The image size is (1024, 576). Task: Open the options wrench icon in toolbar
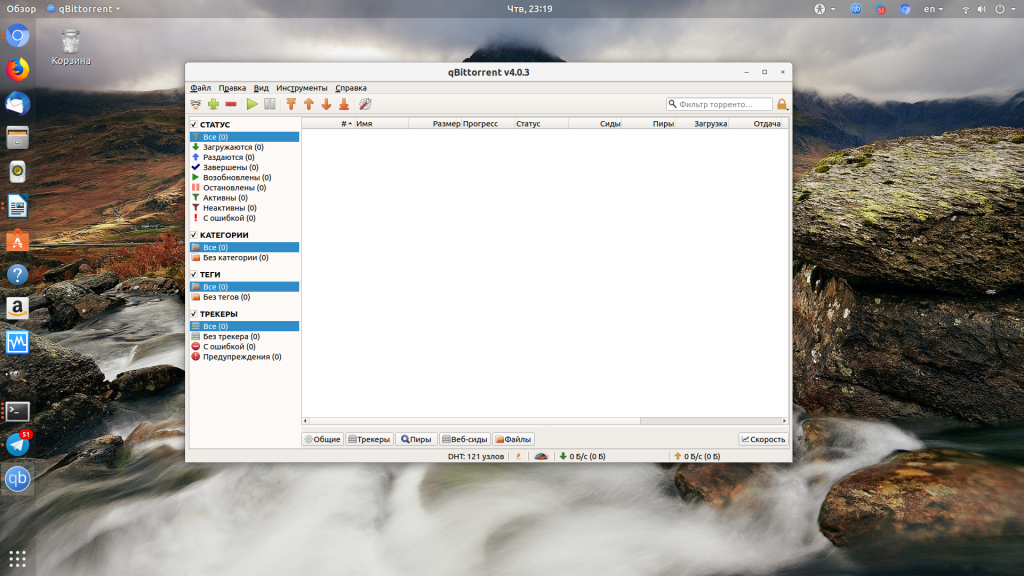click(365, 104)
